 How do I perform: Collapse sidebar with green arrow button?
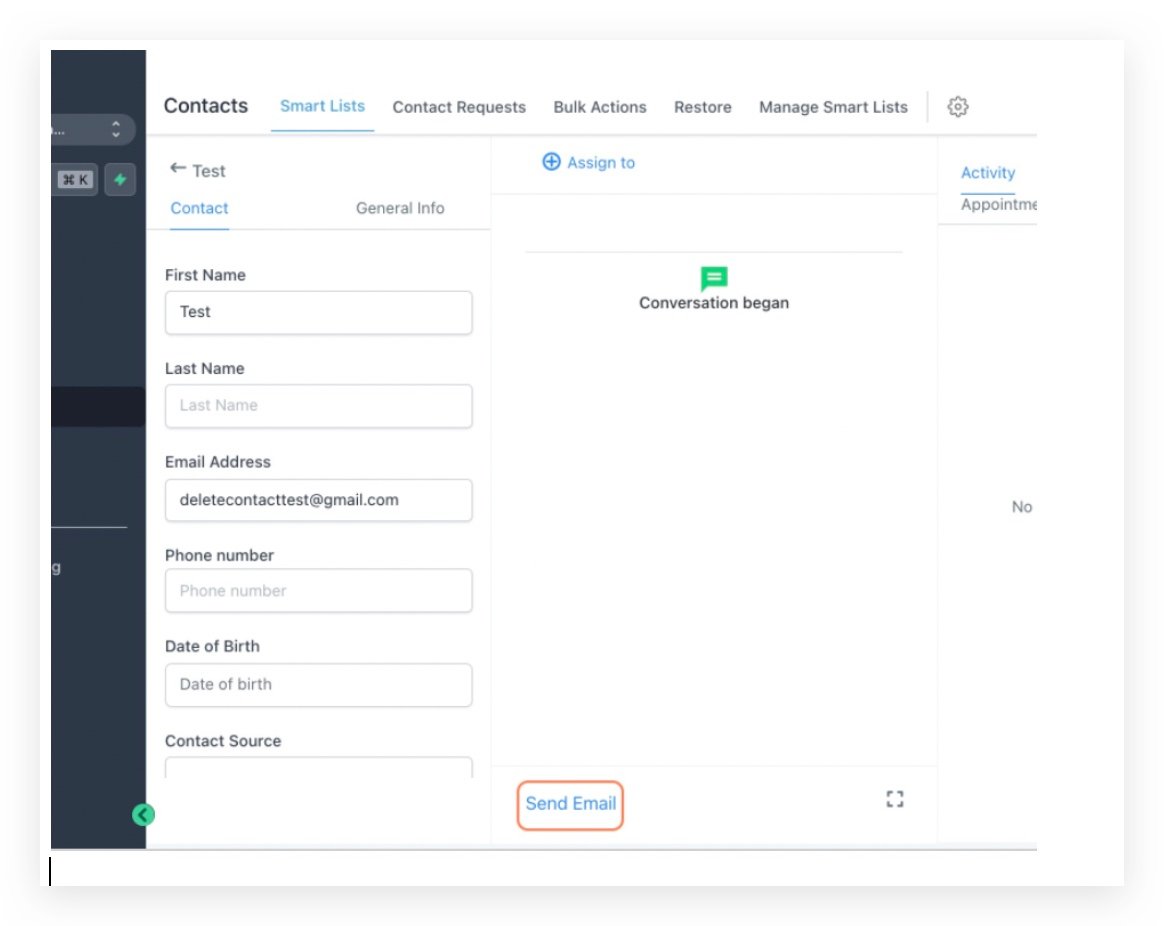pyautogui.click(x=143, y=815)
